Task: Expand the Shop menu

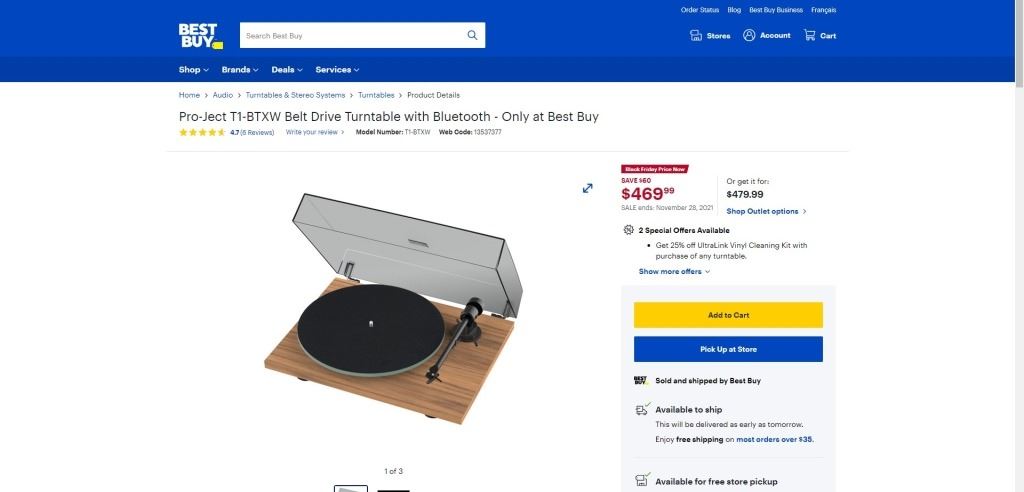Action: (194, 70)
